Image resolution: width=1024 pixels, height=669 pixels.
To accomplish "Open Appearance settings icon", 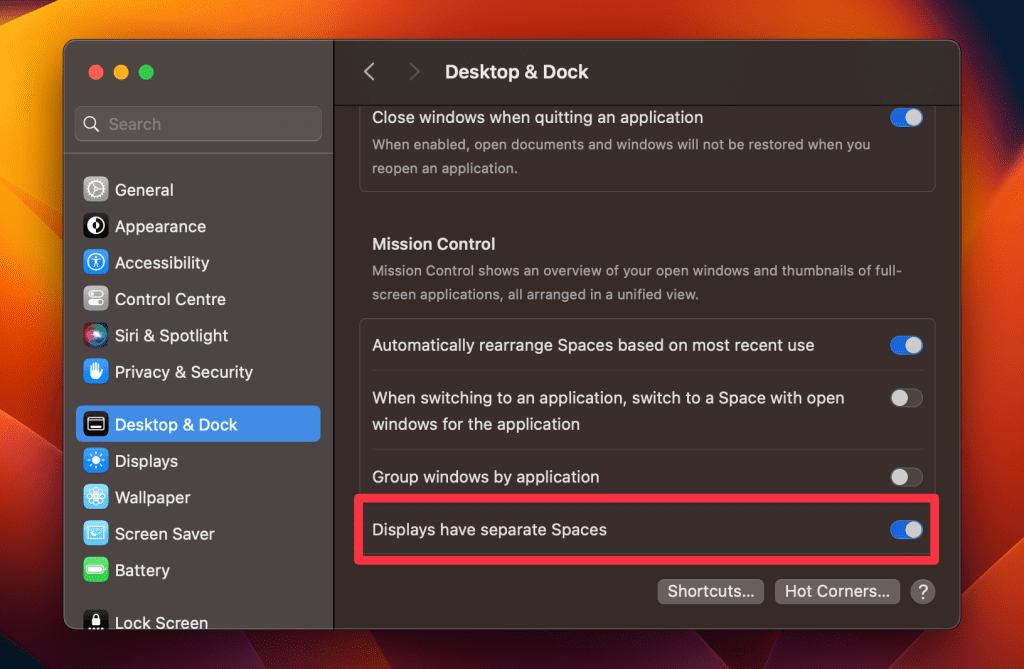I will [96, 226].
